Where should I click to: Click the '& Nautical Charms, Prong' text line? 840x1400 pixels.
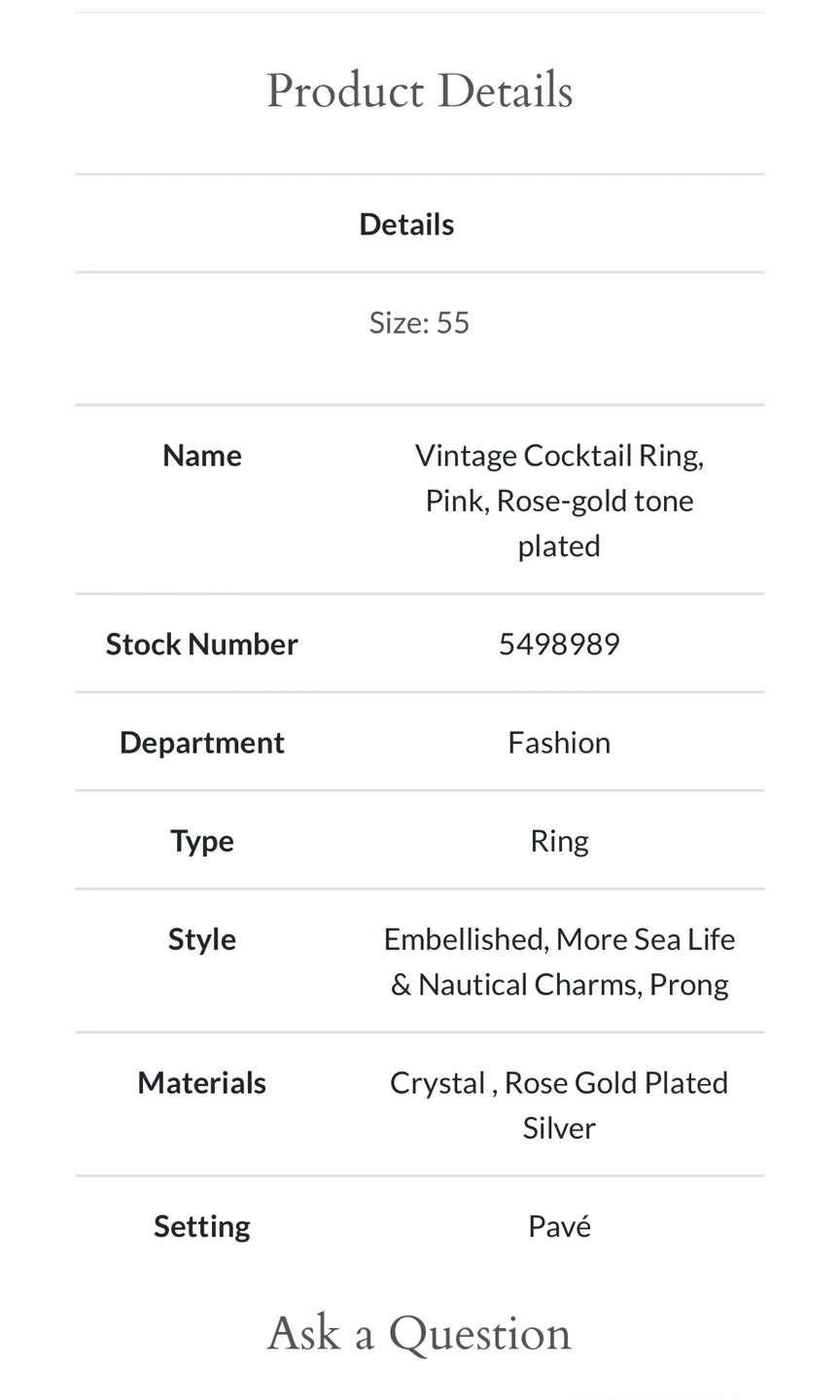pyautogui.click(x=559, y=984)
